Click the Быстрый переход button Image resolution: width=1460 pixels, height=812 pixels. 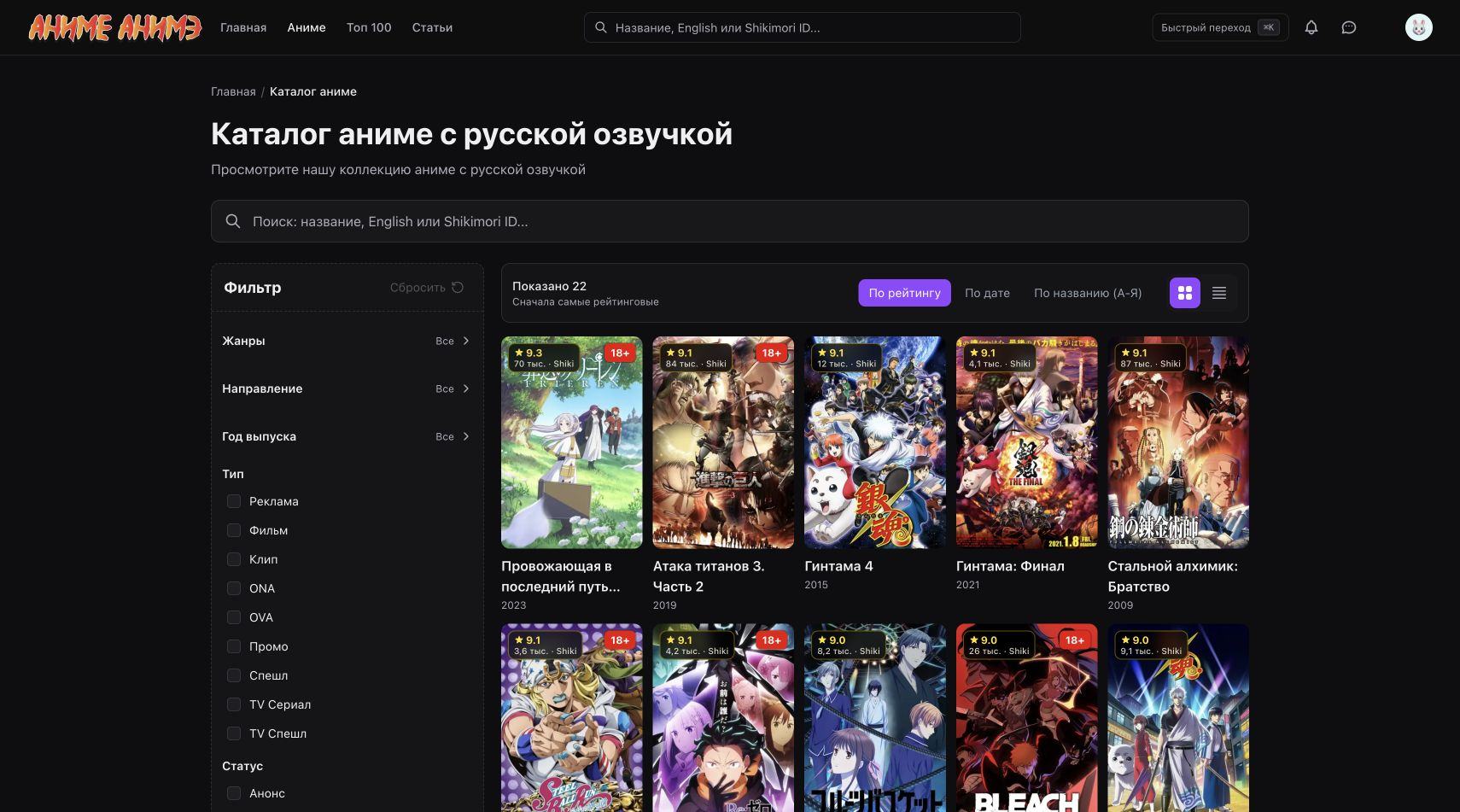click(1220, 27)
